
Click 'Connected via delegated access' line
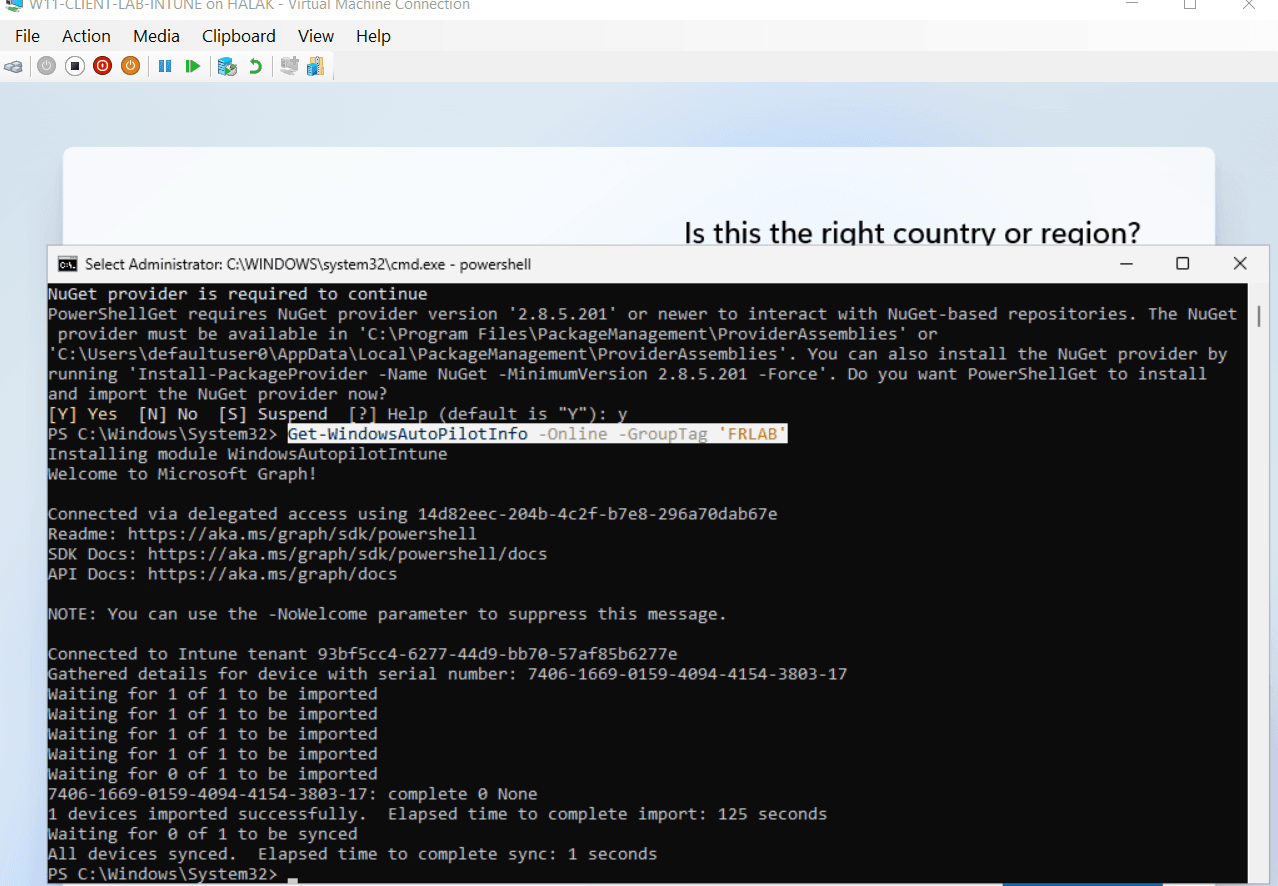click(412, 514)
